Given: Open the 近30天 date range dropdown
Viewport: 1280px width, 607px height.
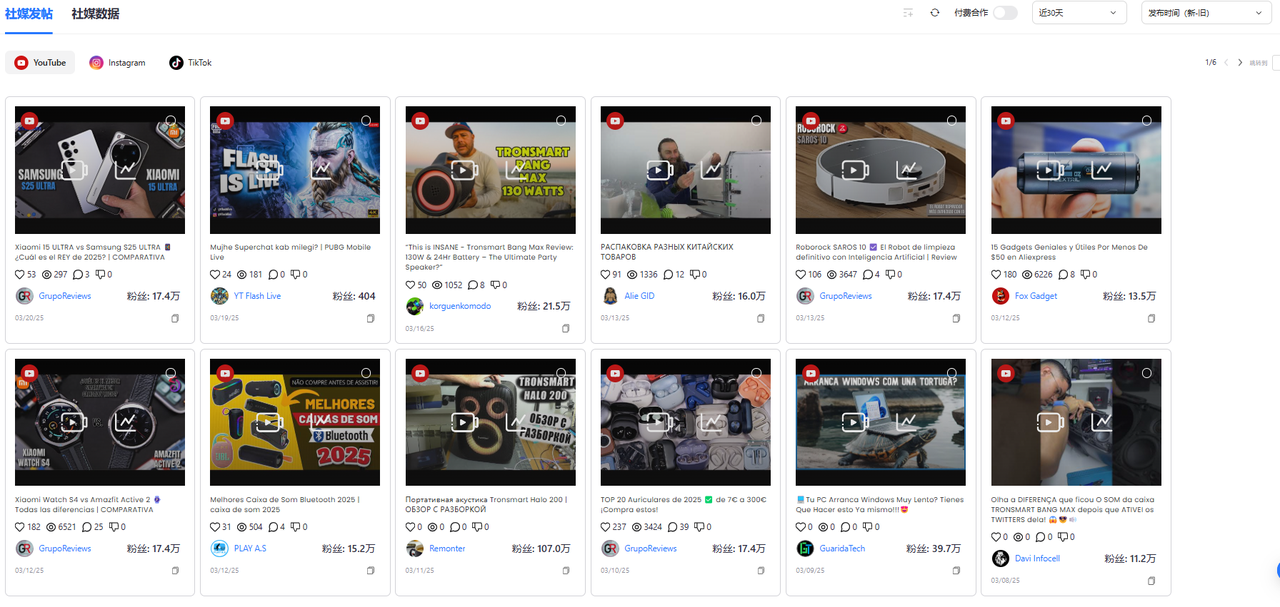Looking at the screenshot, I should [x=1080, y=13].
